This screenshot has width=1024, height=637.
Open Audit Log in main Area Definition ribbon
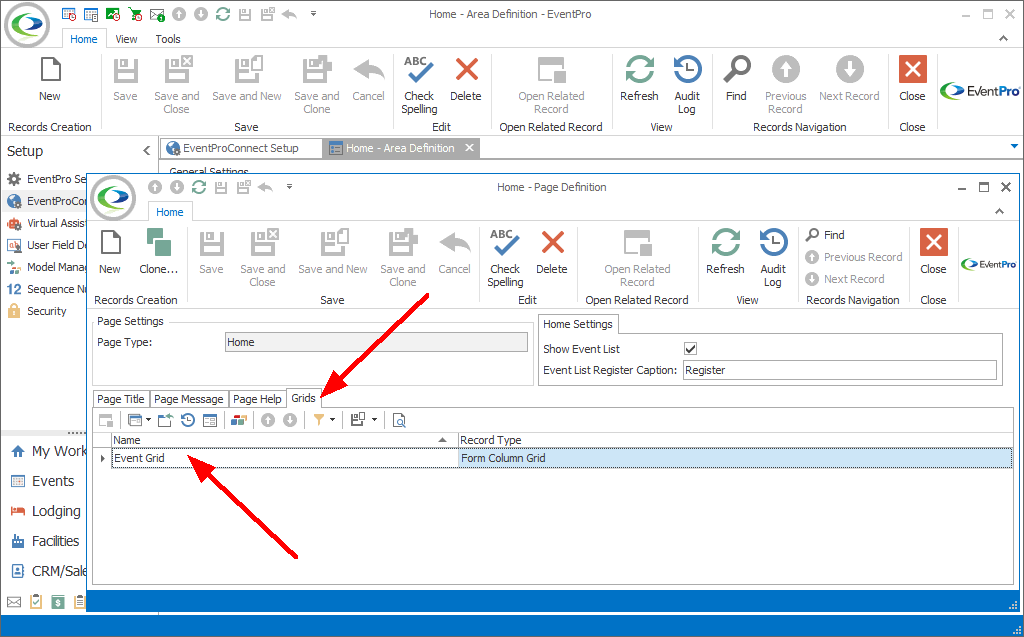tap(687, 86)
